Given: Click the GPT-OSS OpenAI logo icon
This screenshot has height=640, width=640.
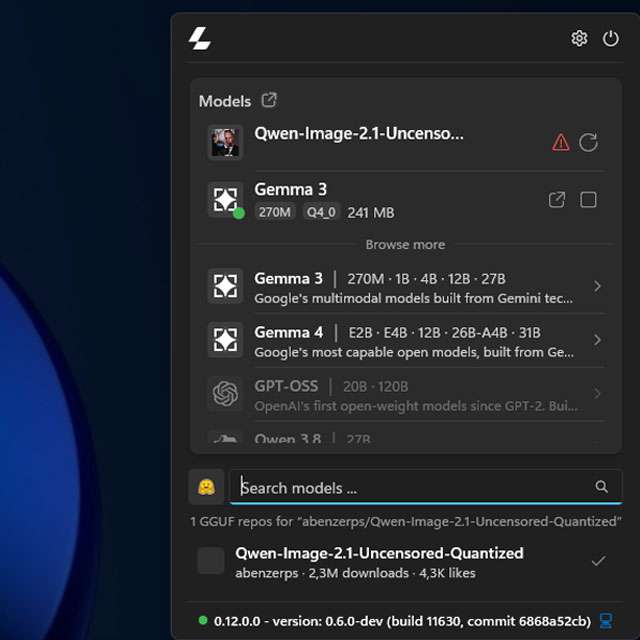Looking at the screenshot, I should click(225, 393).
